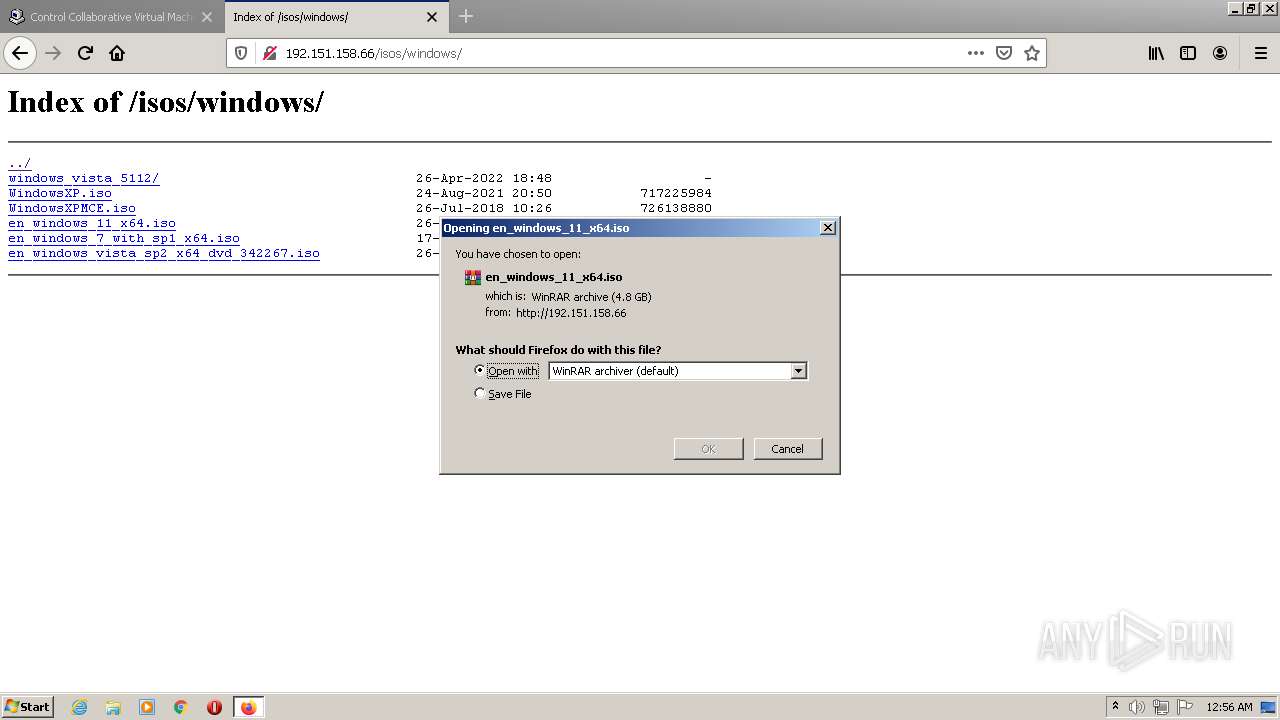Screen dimensions: 1280x720
Task: Close the Index of /isos/windows/ tab
Action: (x=432, y=17)
